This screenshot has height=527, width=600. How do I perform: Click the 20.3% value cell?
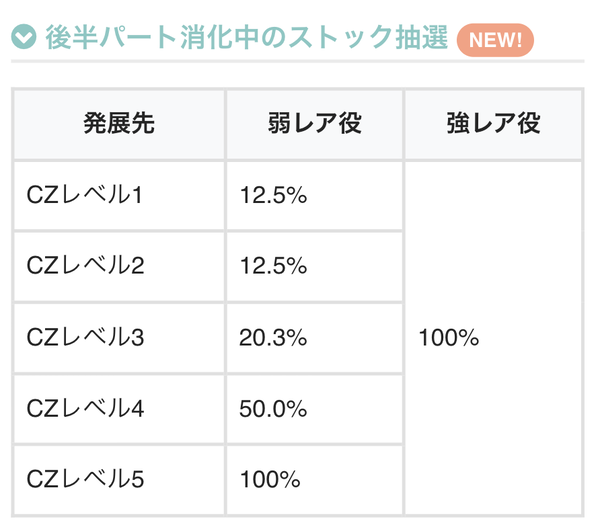point(315,338)
